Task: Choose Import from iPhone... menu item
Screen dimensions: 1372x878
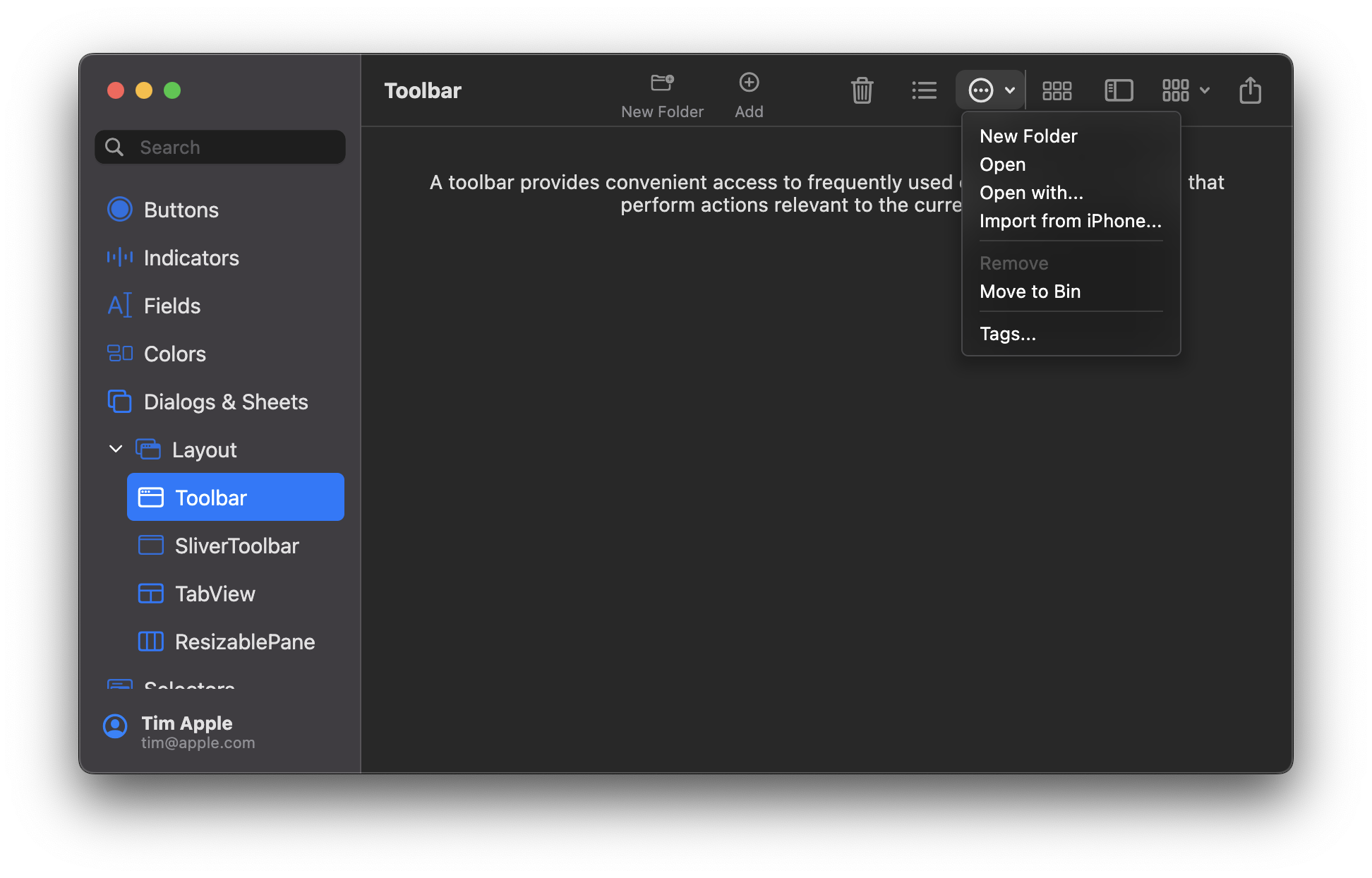Action: click(1070, 221)
